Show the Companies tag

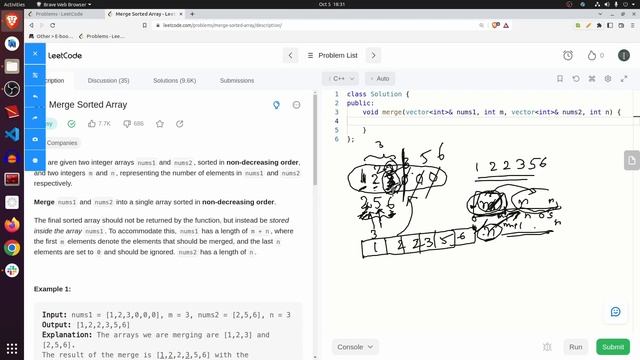point(62,143)
